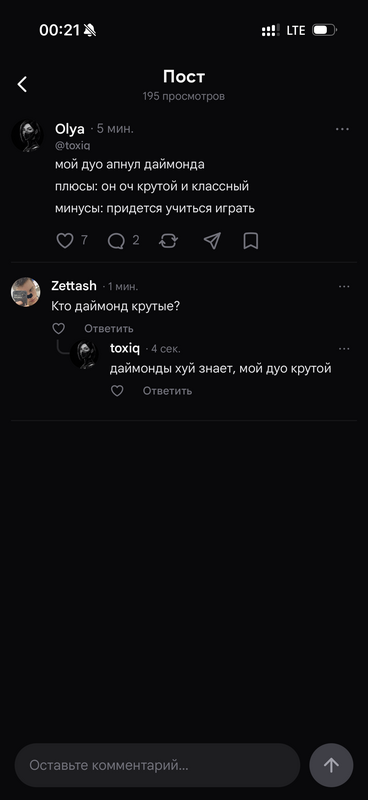Repost Olya's post with the repost arrows icon
Image resolution: width=368 pixels, height=800 pixels.
168,241
